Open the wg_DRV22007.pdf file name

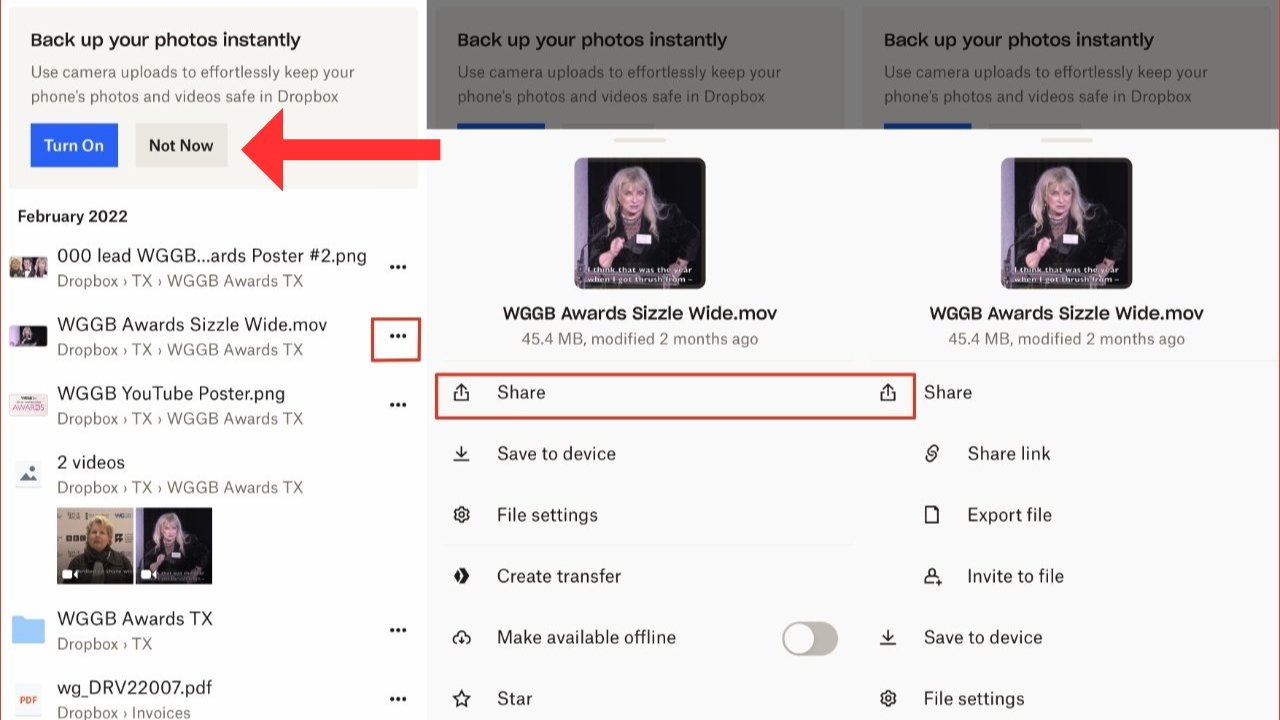click(x=134, y=688)
